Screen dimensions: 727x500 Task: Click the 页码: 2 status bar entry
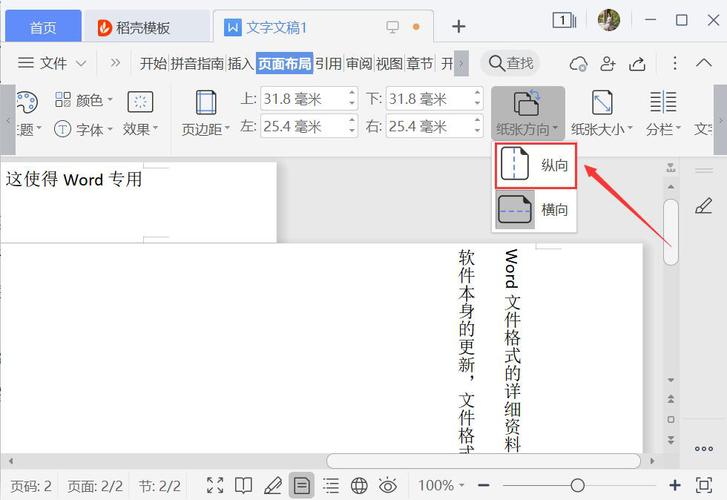click(31, 486)
